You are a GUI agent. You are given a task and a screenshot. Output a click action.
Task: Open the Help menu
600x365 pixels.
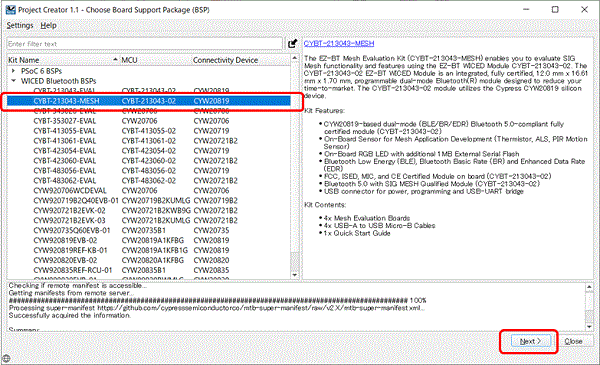pyautogui.click(x=49, y=25)
